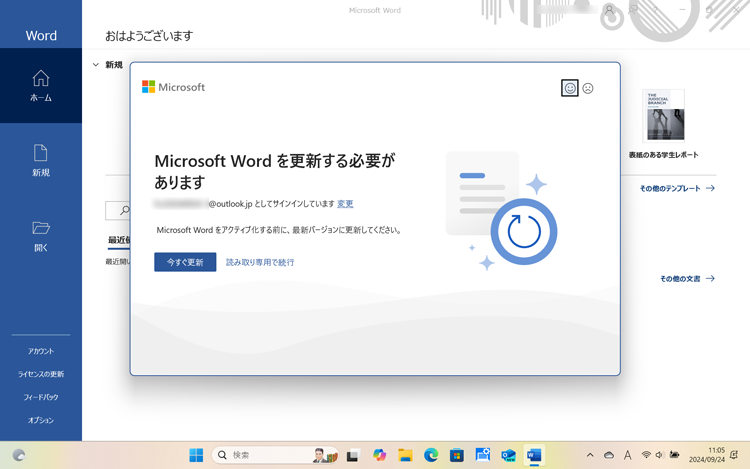
Task: Click the happy face feedback icon
Action: pos(570,88)
